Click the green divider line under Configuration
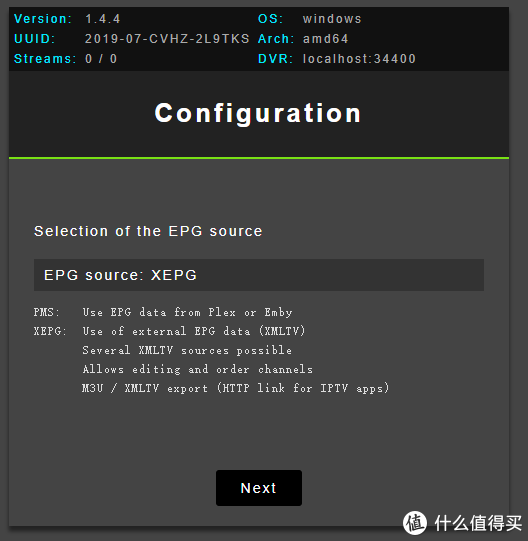The image size is (528, 541). coord(259,158)
